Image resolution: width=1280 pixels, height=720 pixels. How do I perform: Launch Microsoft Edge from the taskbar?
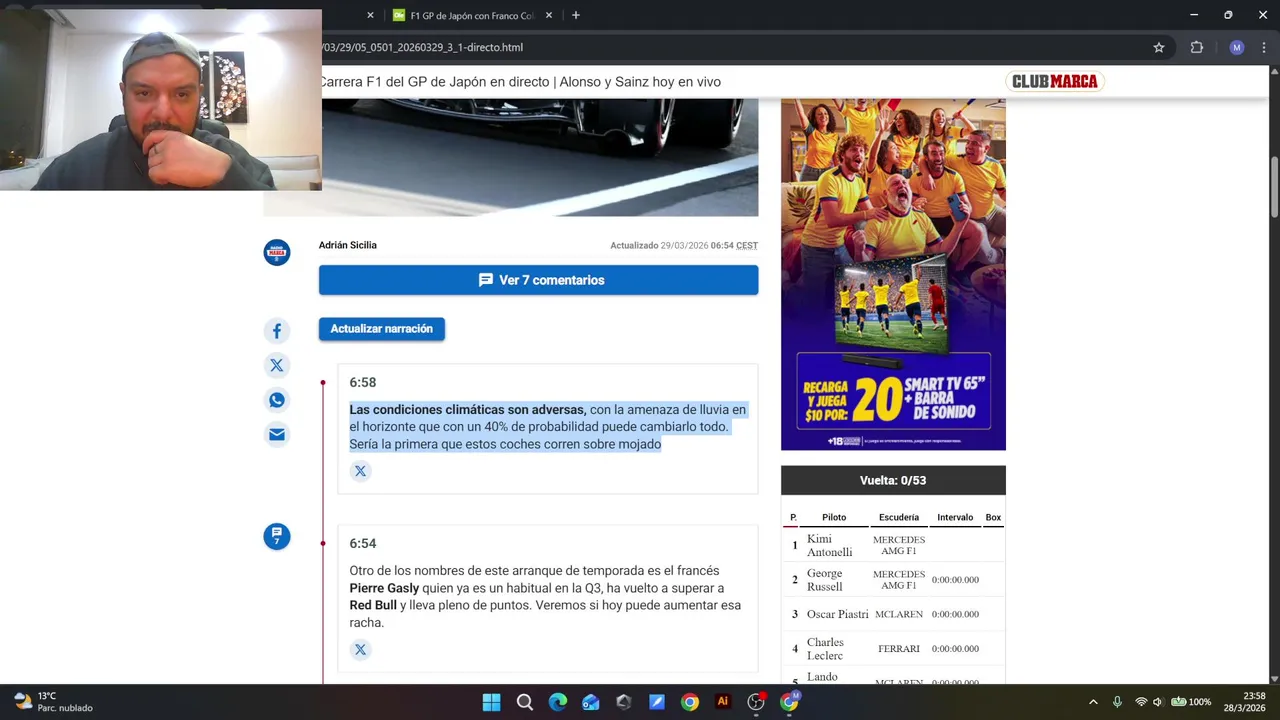tap(558, 702)
